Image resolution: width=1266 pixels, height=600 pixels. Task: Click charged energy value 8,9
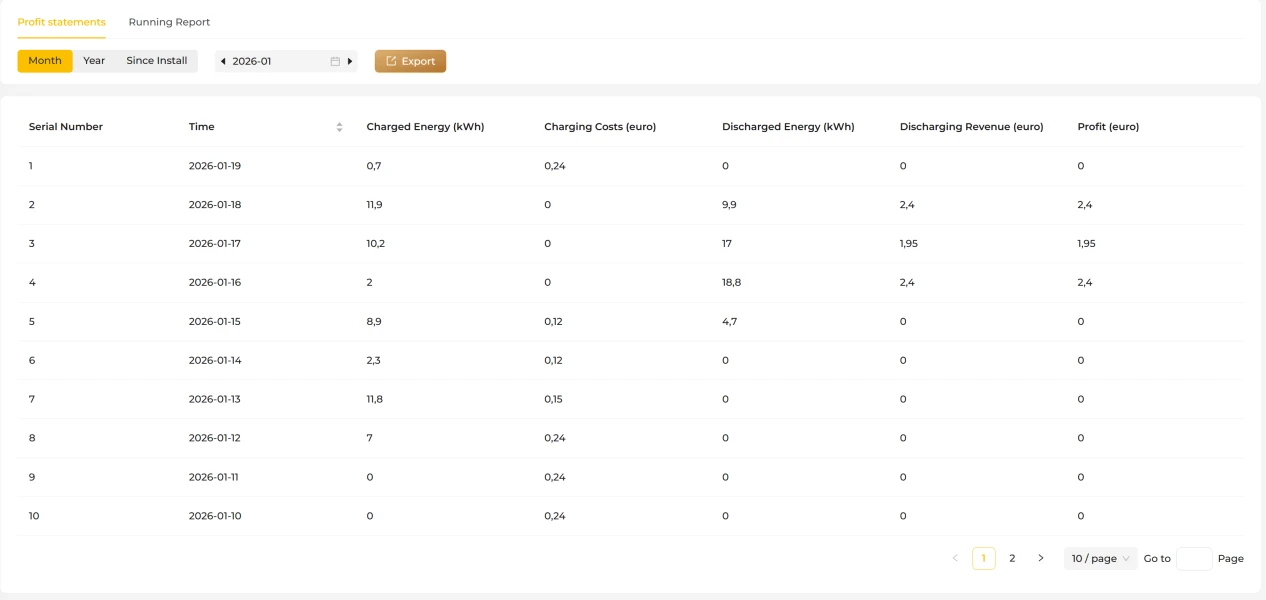tap(374, 322)
